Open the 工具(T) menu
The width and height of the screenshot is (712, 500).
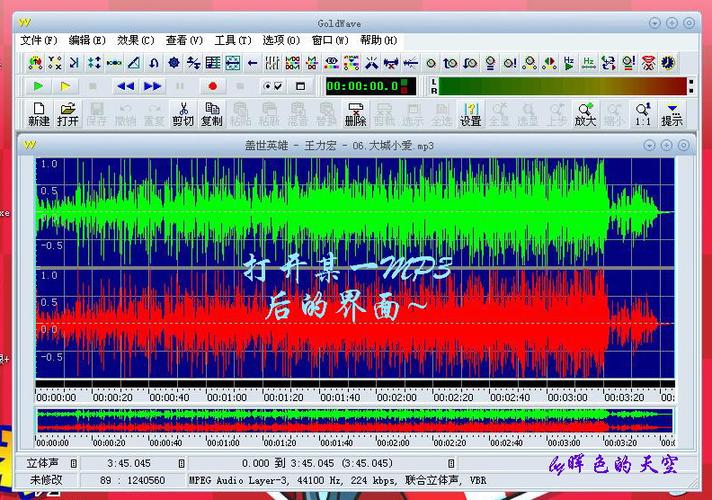[233, 40]
